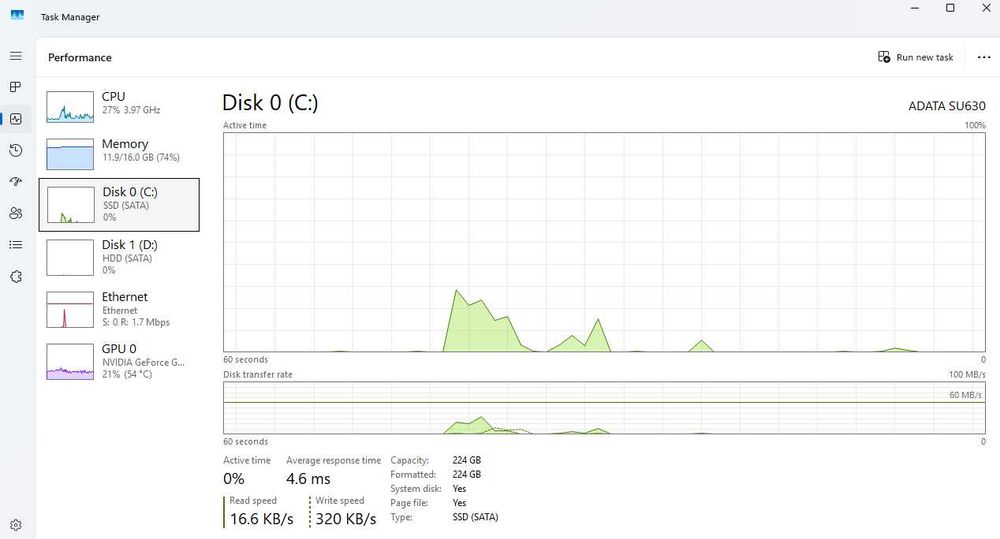
Task: Click the Run new task icon
Action: point(884,57)
